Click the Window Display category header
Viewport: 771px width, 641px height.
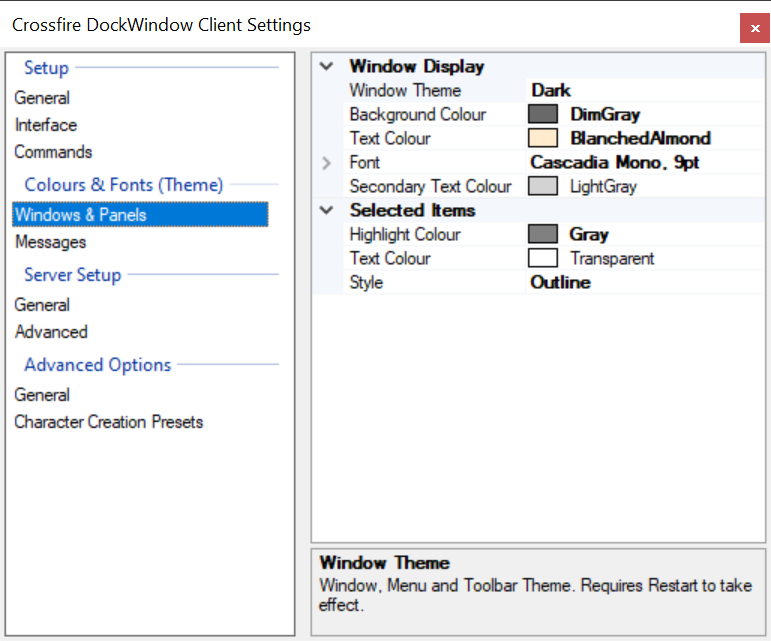417,66
